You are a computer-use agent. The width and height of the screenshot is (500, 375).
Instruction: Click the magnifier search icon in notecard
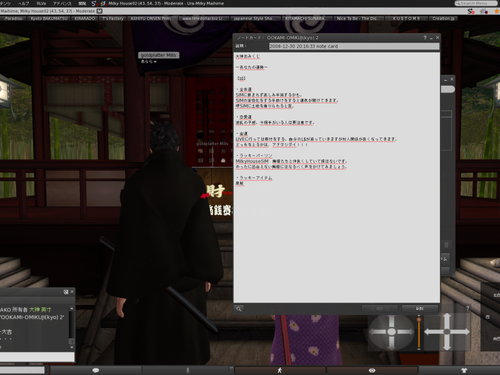click(239, 309)
